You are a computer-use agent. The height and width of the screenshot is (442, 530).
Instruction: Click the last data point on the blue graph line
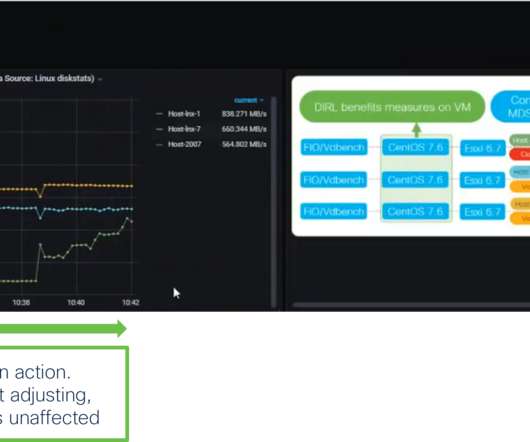coord(132,209)
